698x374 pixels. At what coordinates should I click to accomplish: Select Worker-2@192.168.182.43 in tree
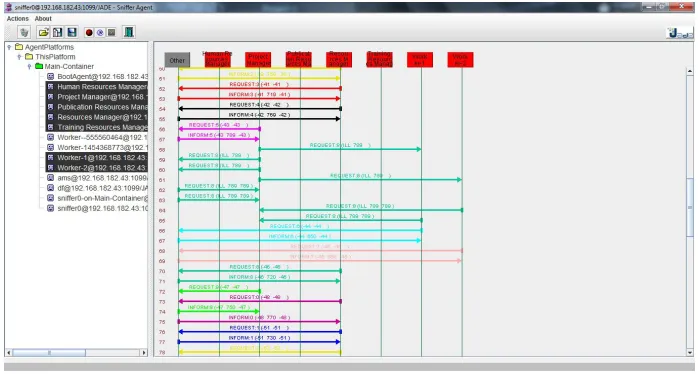pos(97,168)
